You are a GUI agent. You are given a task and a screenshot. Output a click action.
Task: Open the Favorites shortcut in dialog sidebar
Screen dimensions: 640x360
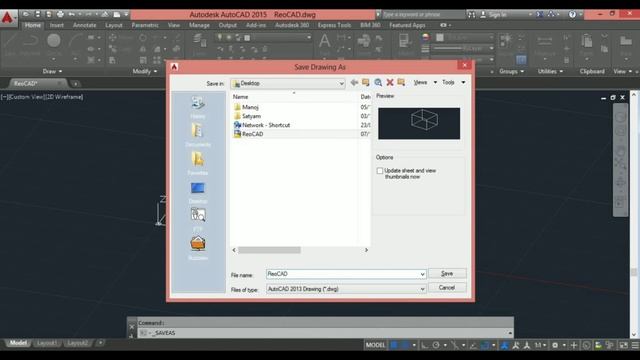click(x=198, y=164)
